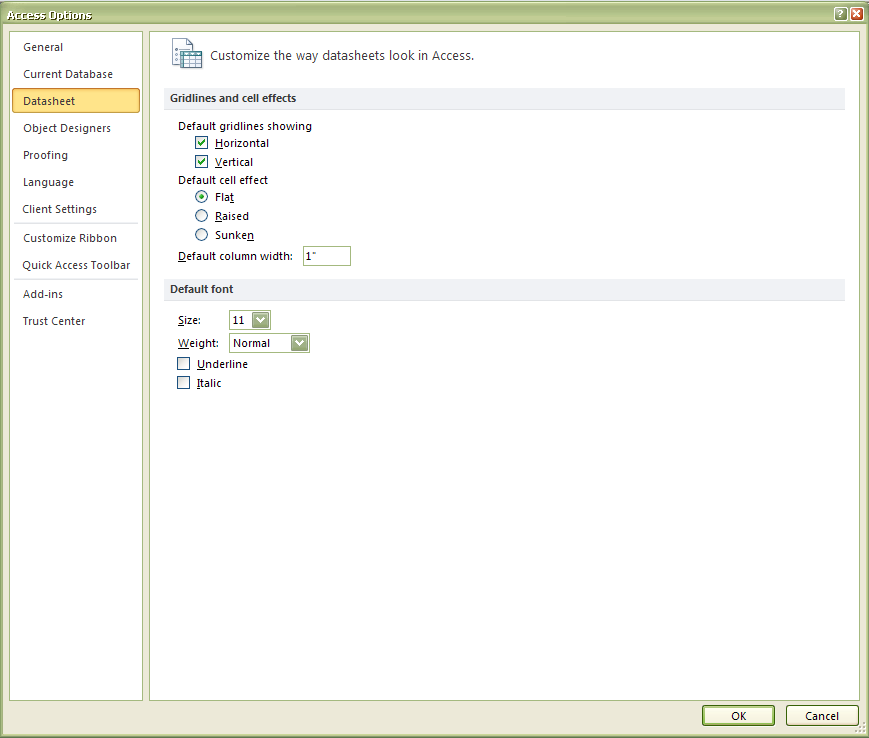Click the Default column width field
The width and height of the screenshot is (869, 738).
326,256
